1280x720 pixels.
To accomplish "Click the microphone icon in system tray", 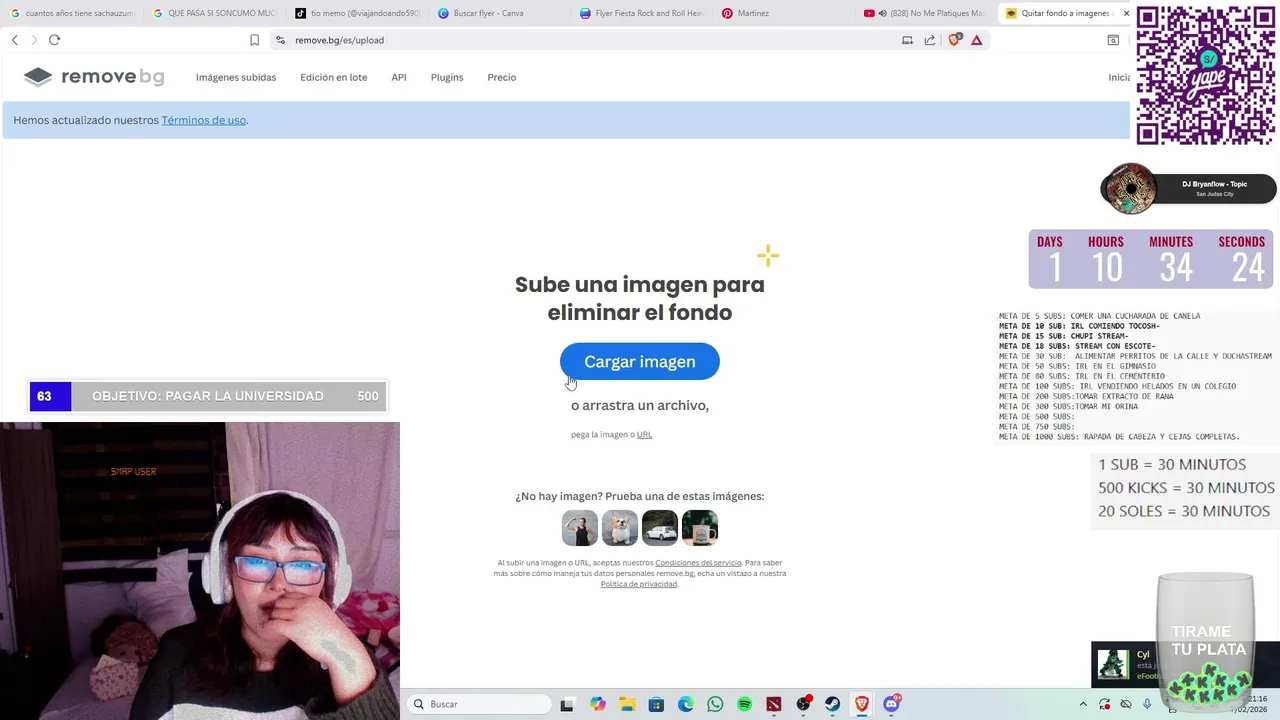I will point(1147,705).
